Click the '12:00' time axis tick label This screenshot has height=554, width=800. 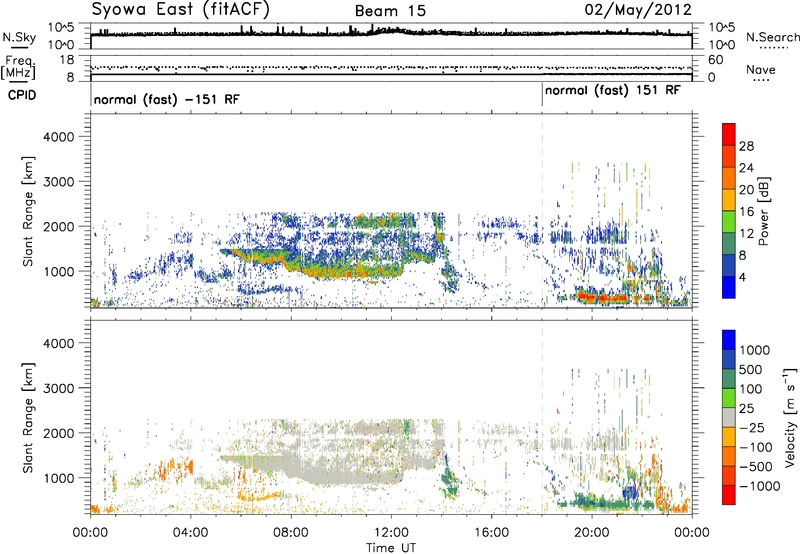pos(391,533)
